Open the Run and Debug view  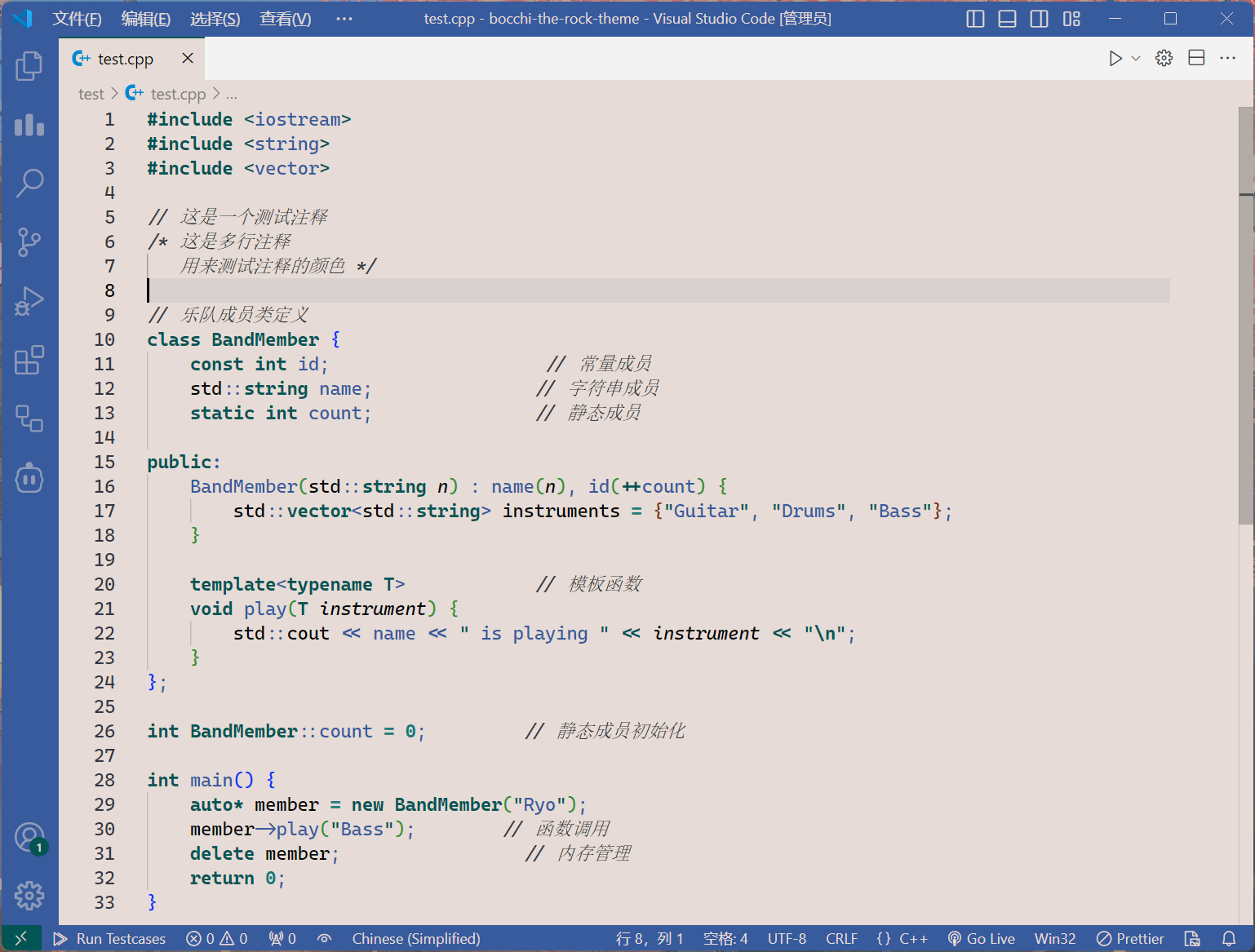click(x=29, y=301)
